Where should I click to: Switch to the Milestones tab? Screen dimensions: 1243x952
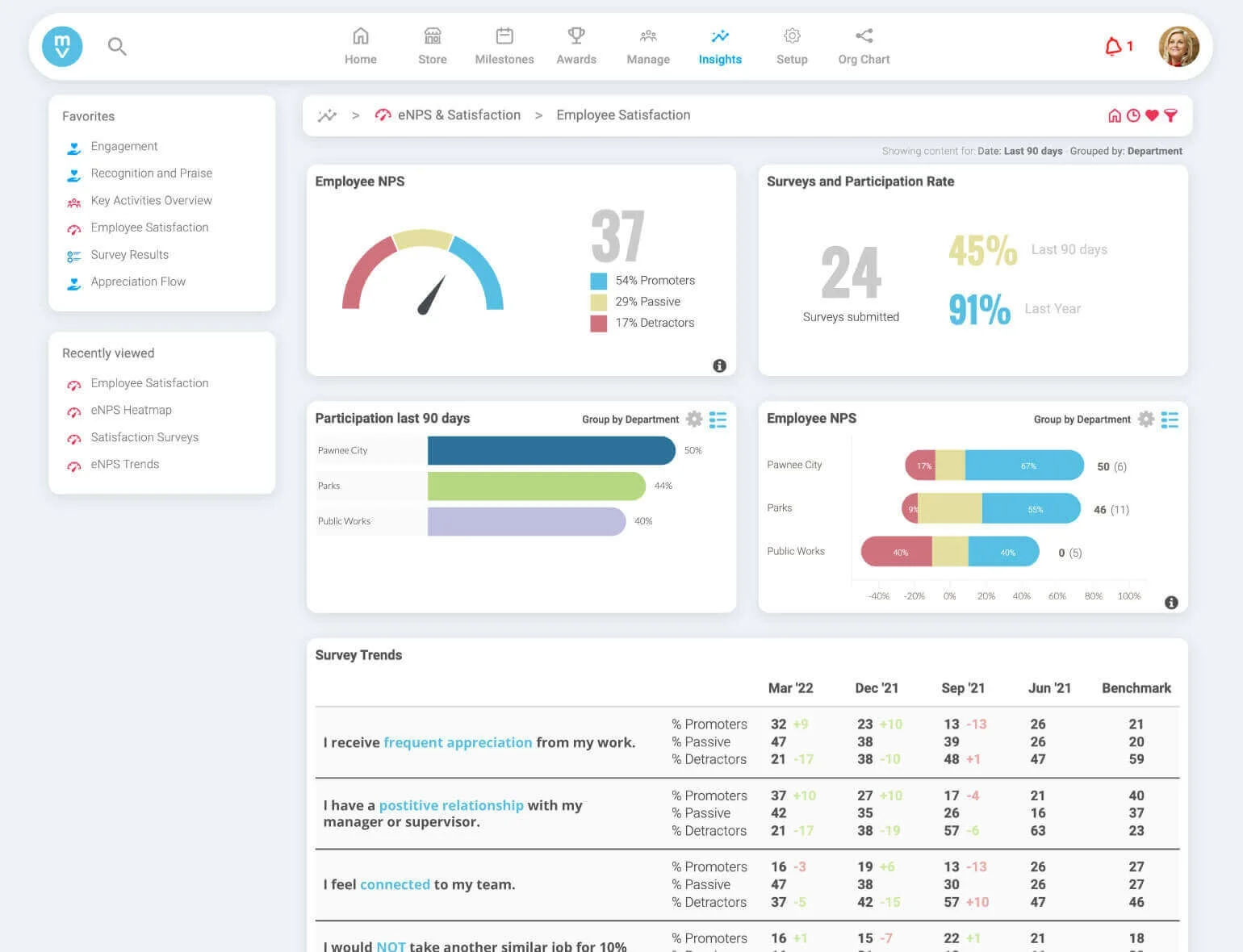(504, 35)
